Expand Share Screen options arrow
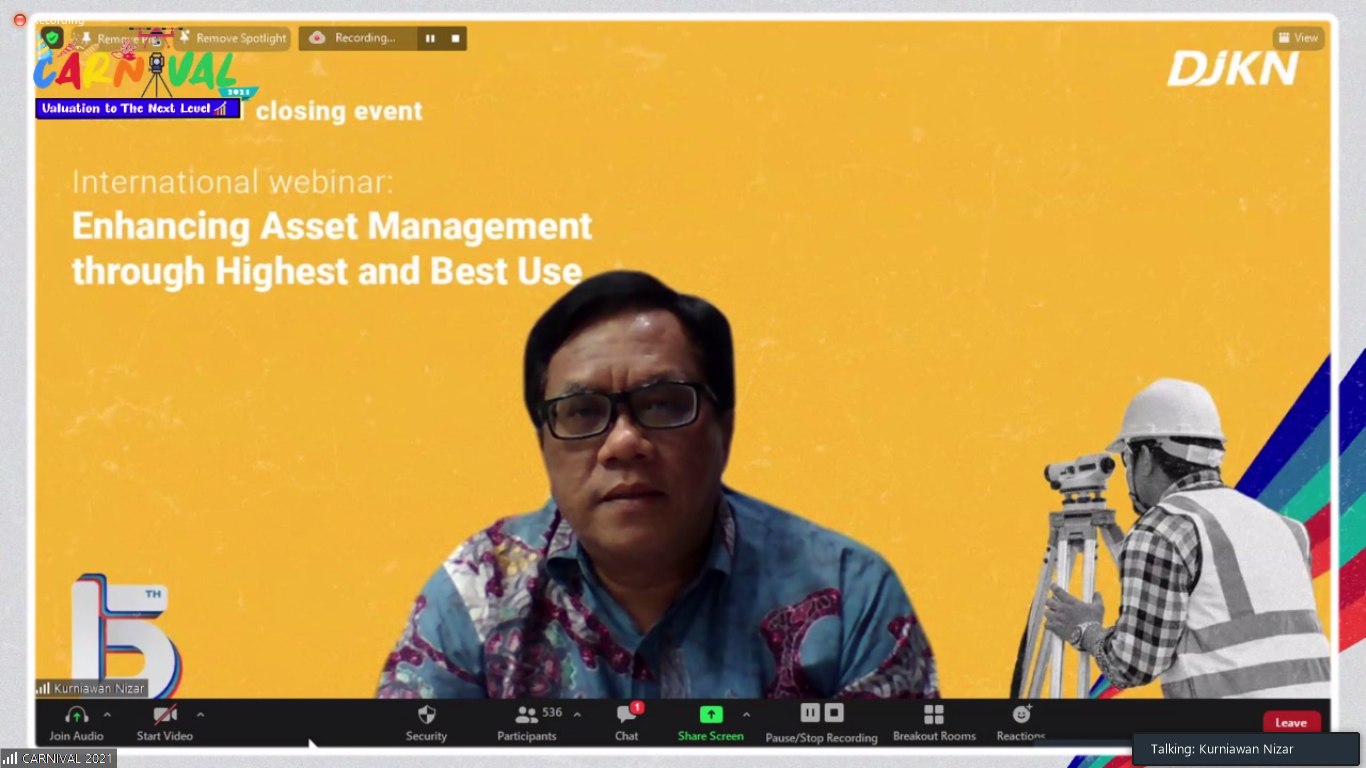Screen dimensions: 1366x768 [746, 715]
